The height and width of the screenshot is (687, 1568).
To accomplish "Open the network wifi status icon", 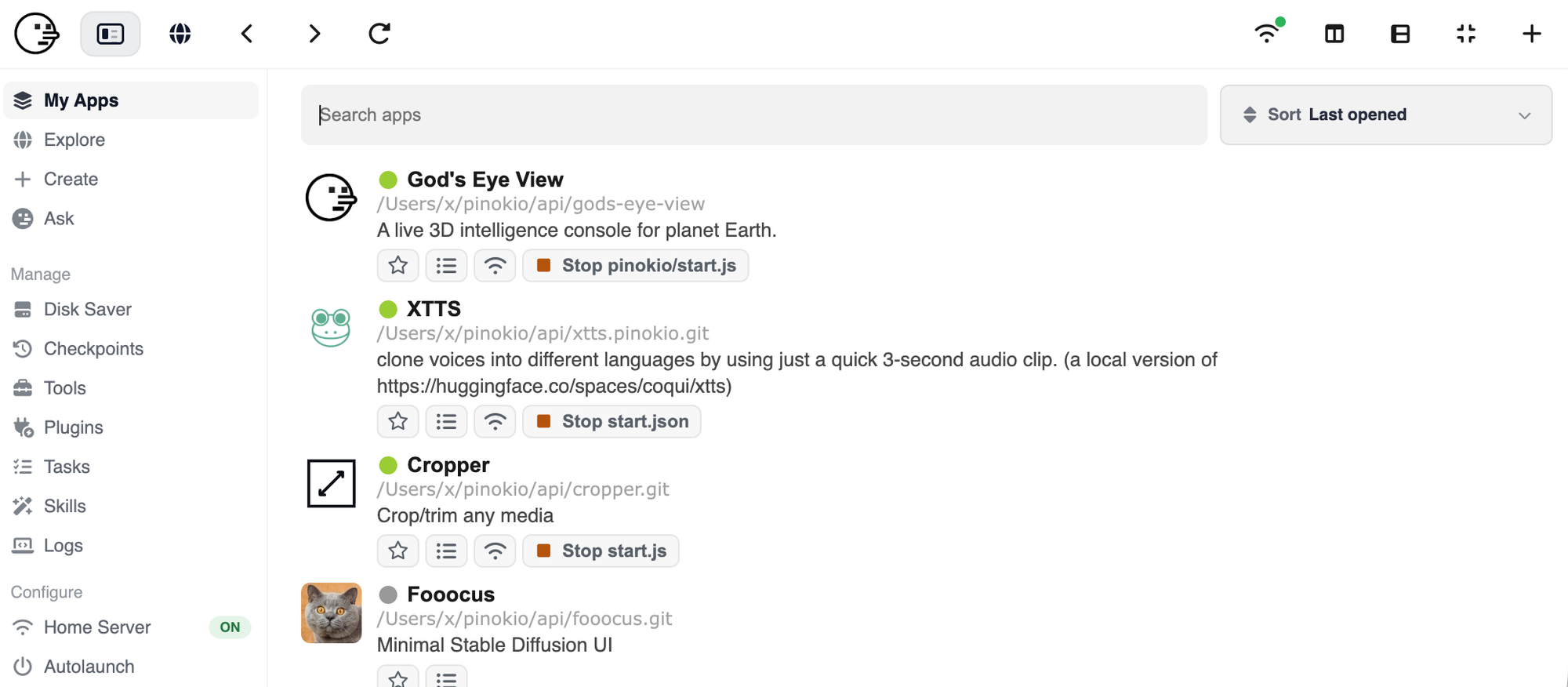I will 1269,32.
